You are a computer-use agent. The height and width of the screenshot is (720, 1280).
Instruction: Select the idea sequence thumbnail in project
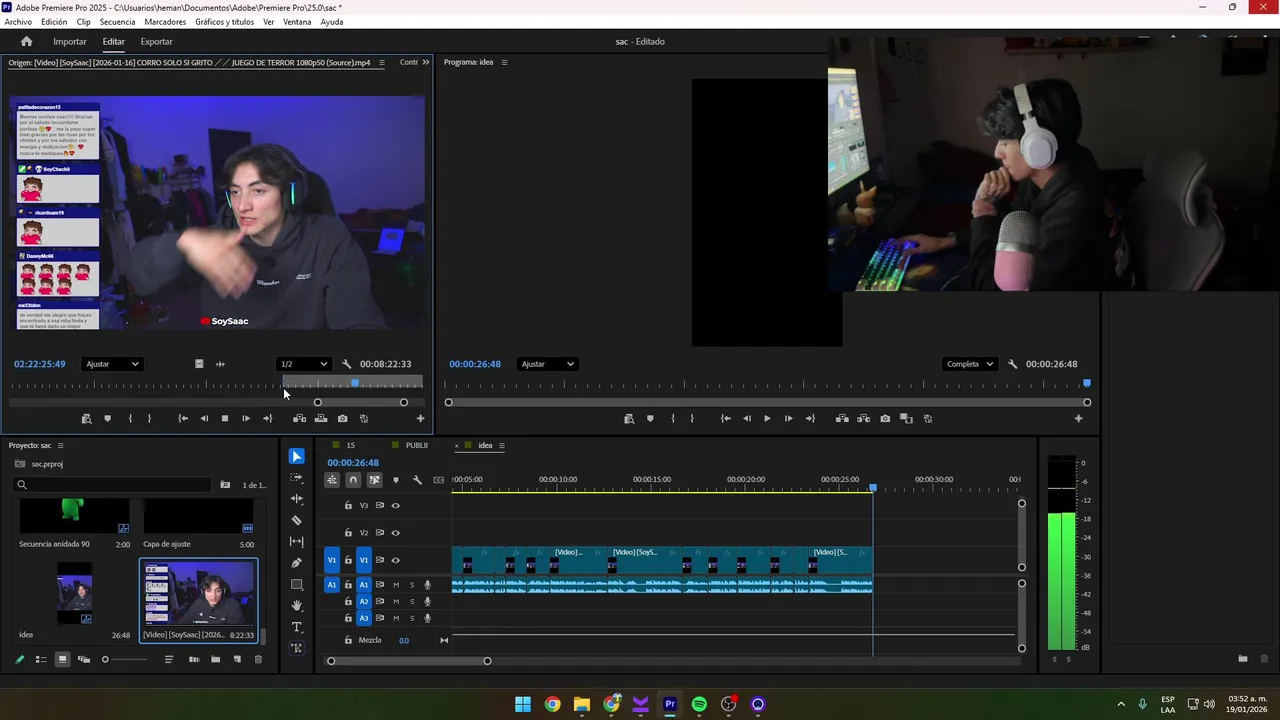pyautogui.click(x=75, y=593)
